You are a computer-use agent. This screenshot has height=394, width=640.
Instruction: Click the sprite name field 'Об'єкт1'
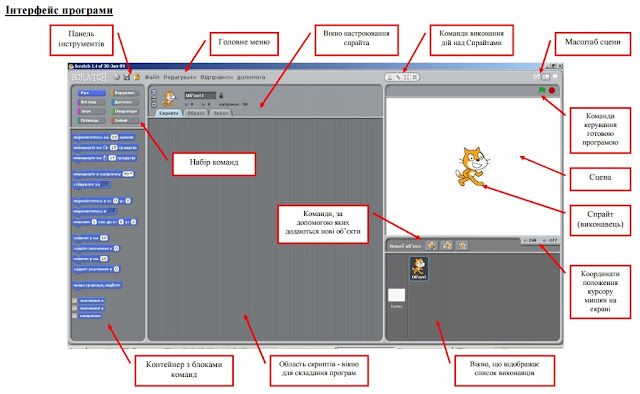(200, 96)
